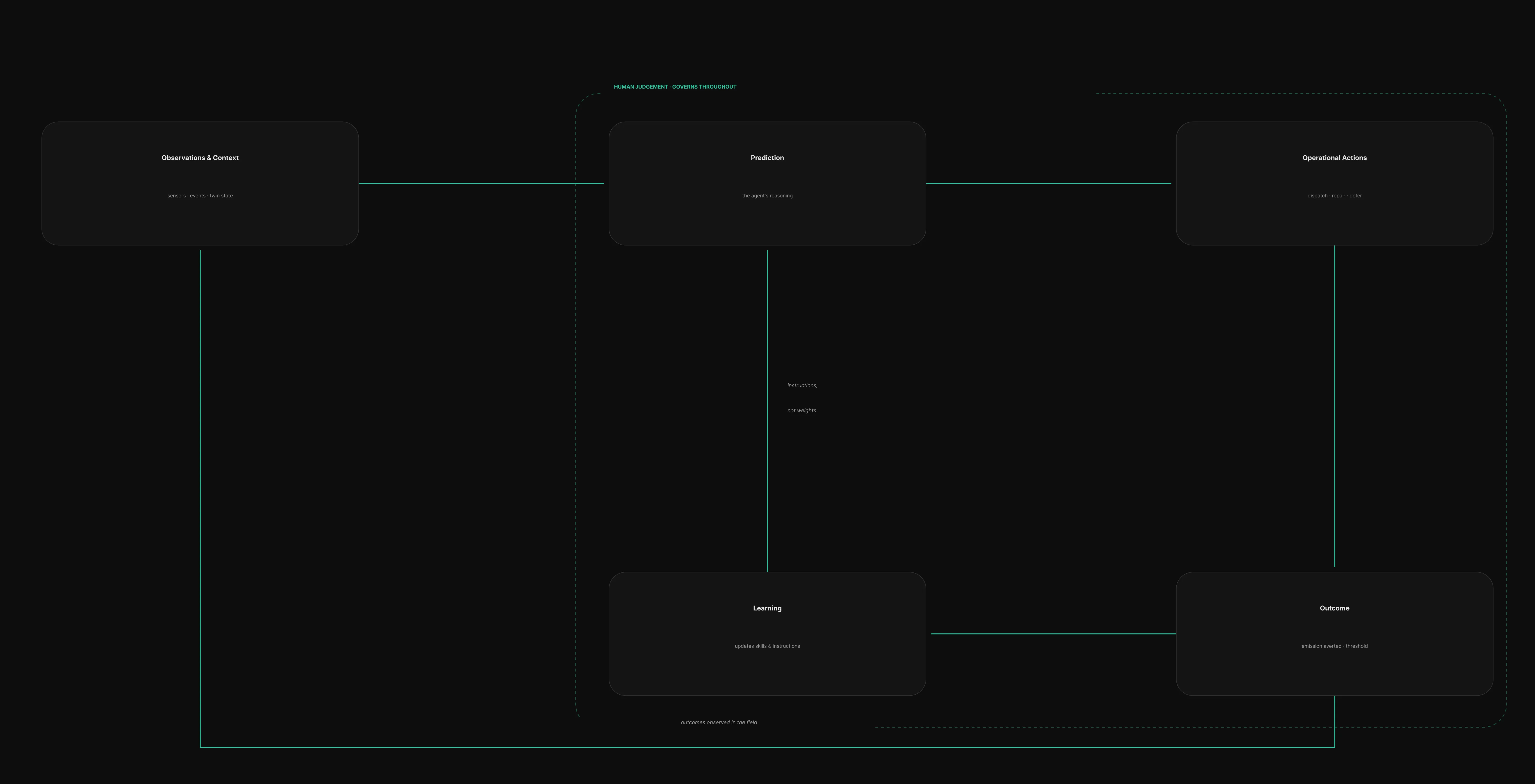
Task: Click 'dispatch · repair · defer' subtitle
Action: (x=1335, y=196)
